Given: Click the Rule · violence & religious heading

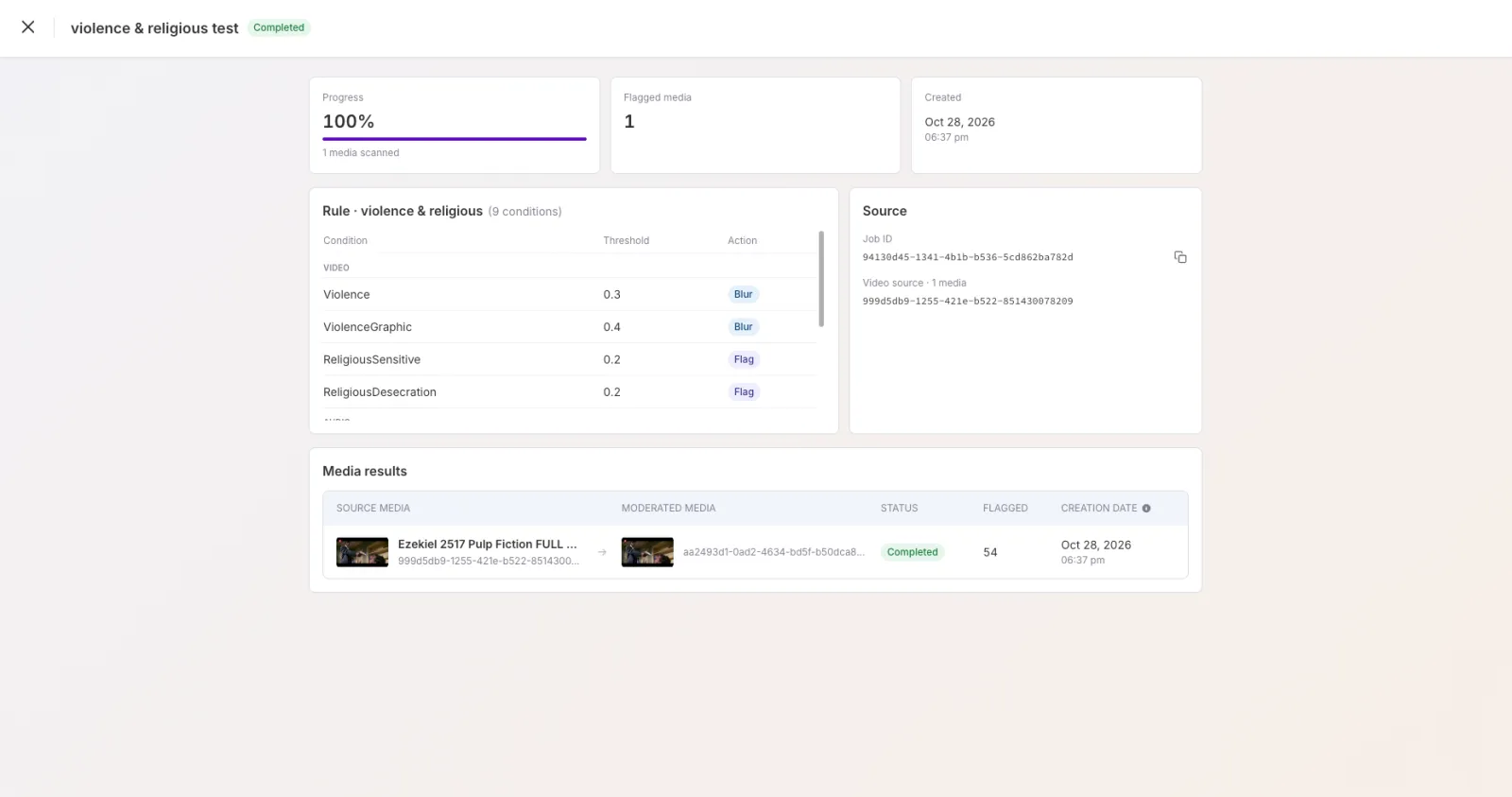Looking at the screenshot, I should [x=403, y=211].
